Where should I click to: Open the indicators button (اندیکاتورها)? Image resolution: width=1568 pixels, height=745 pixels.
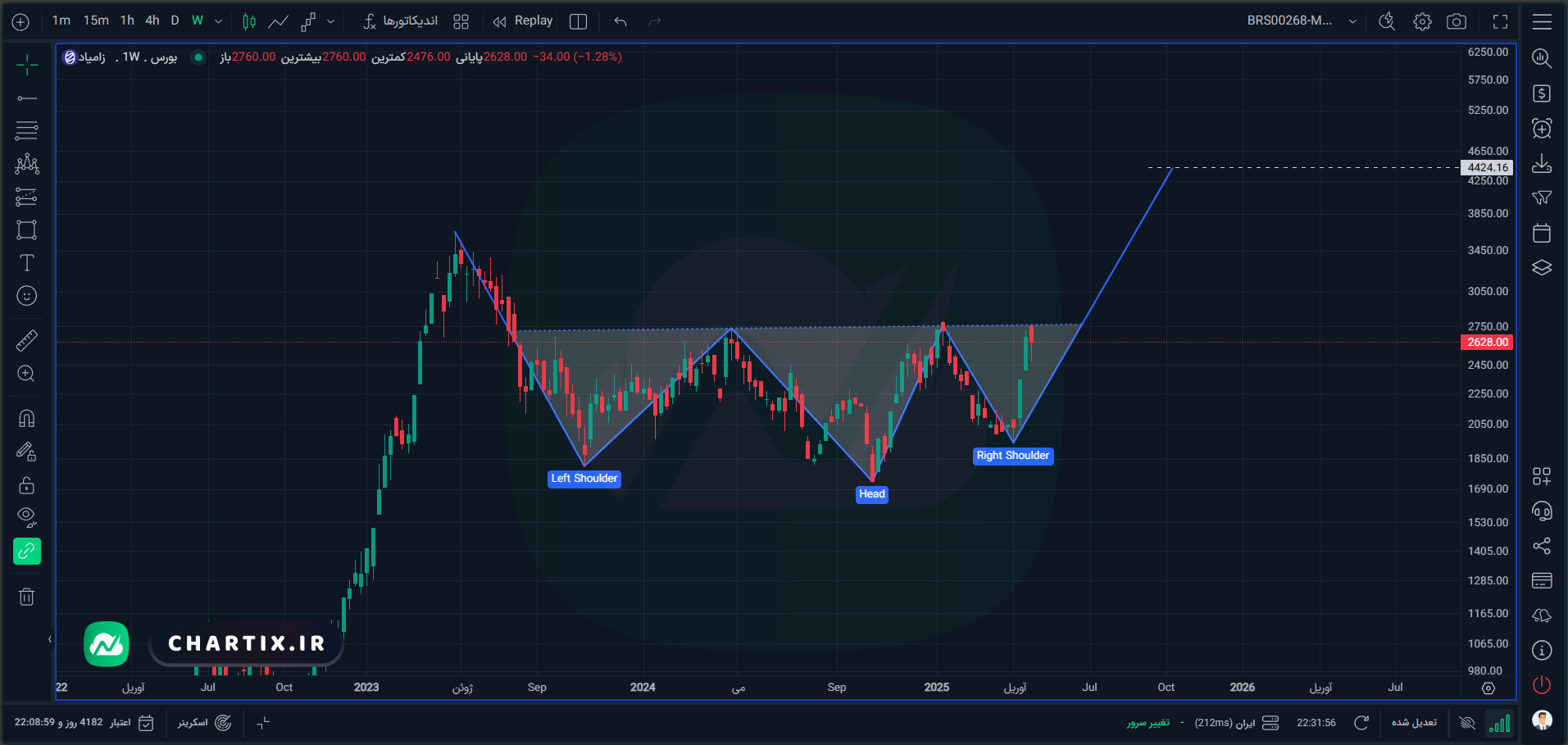tap(400, 20)
